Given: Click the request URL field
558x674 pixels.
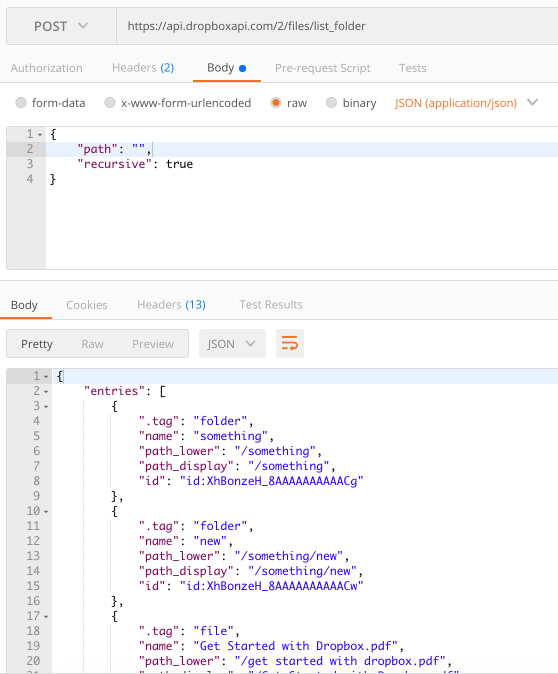Looking at the screenshot, I should tap(337, 26).
